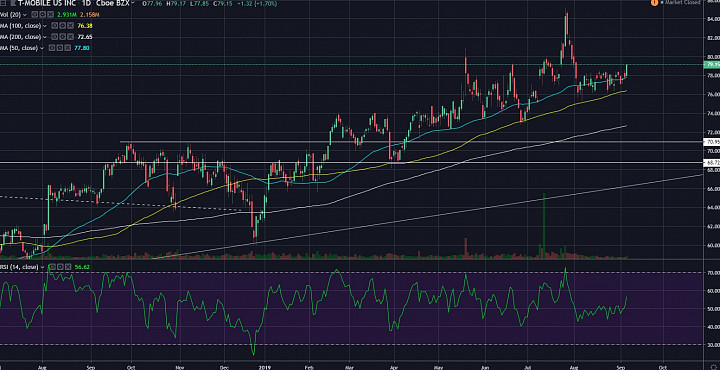
Task: Click the RSI scale 50.00 label
Action: pyautogui.click(x=713, y=308)
